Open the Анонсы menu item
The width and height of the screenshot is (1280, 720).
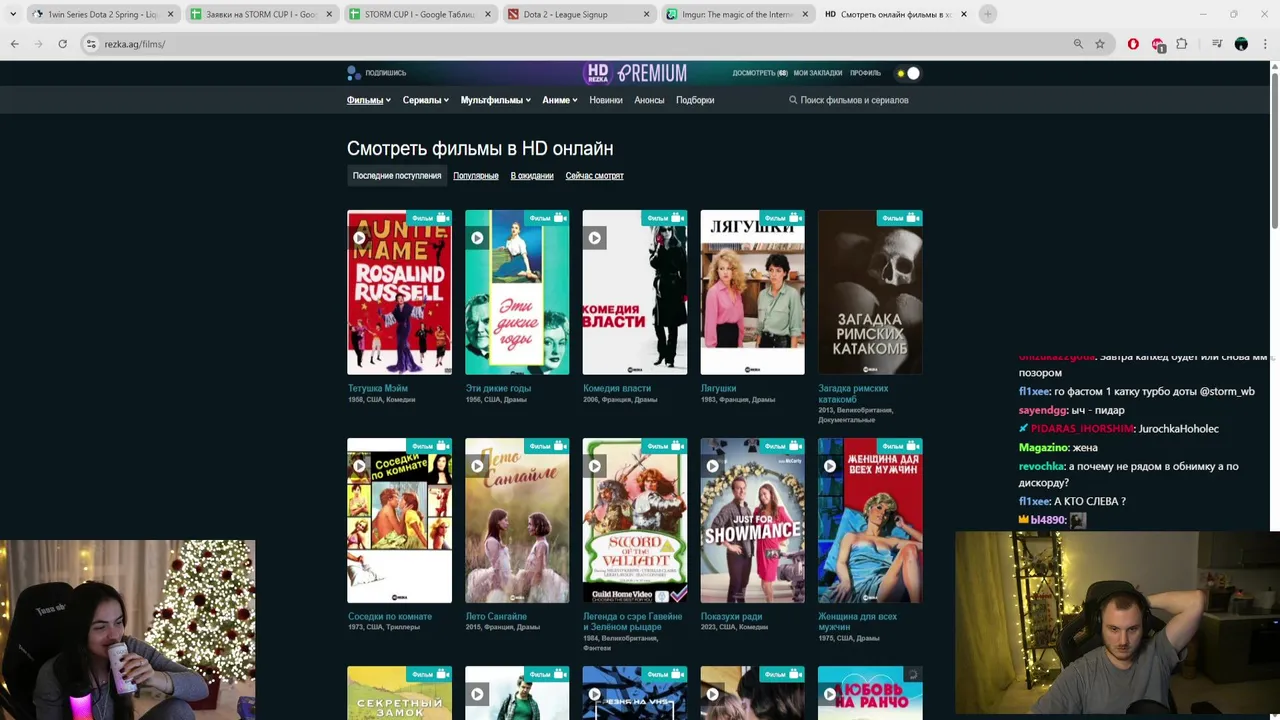649,100
